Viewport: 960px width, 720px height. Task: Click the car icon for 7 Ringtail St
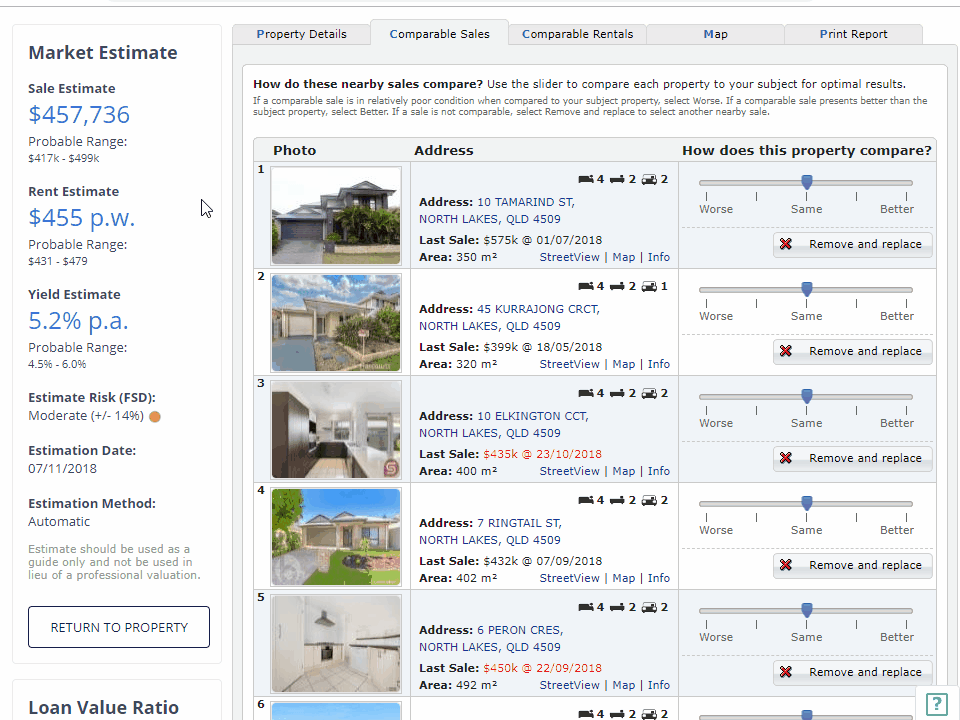(x=648, y=499)
